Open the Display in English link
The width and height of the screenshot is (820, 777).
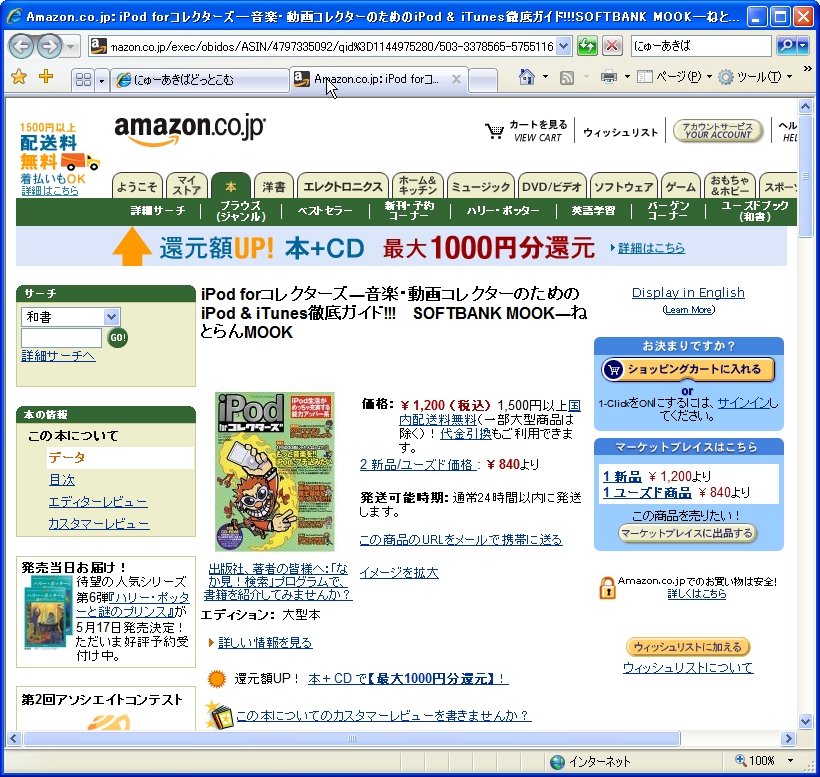click(688, 293)
